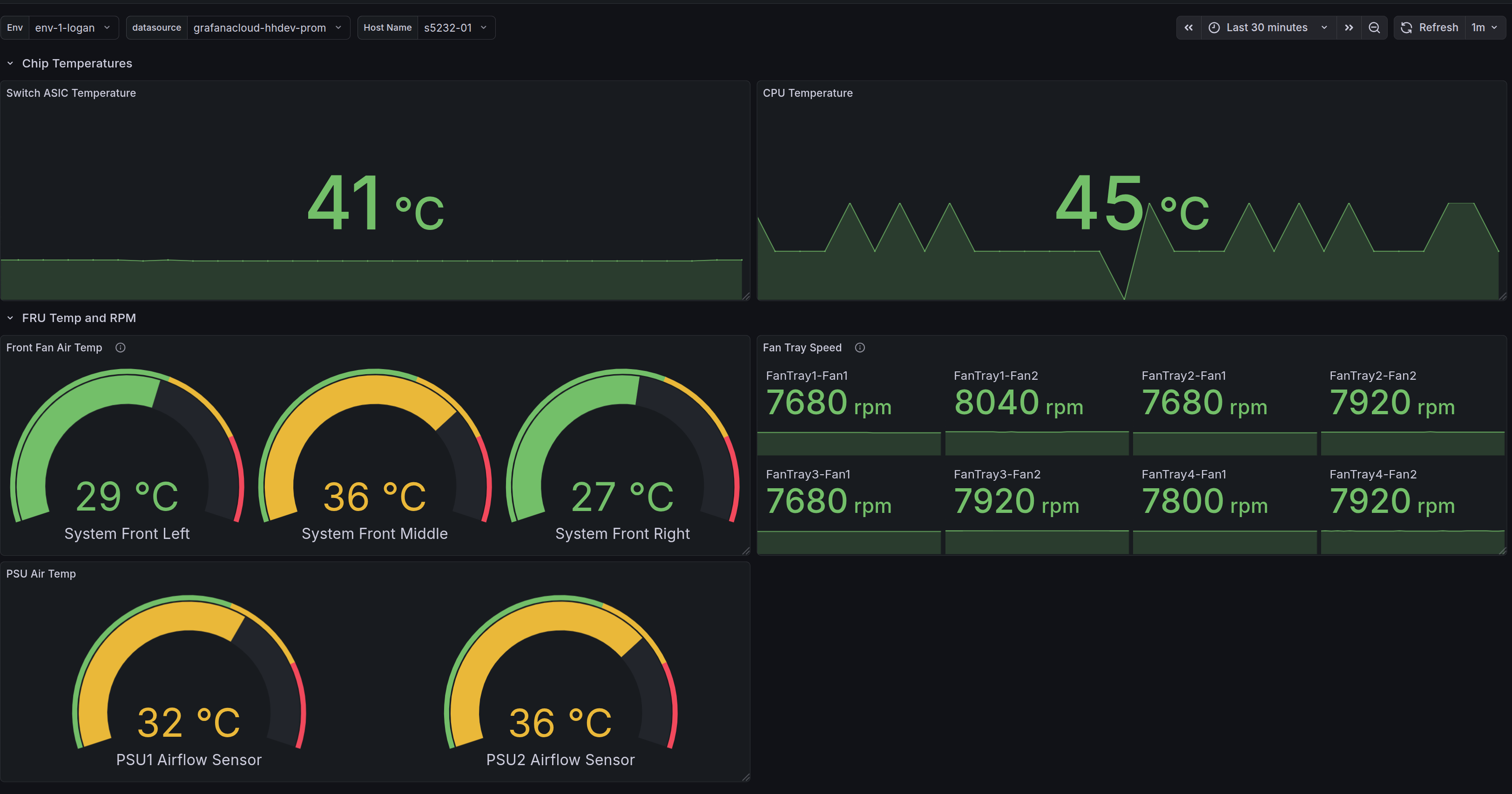Click the Switch ASIC Temperature panel title
Viewport: 1512px width, 794px height.
point(71,93)
